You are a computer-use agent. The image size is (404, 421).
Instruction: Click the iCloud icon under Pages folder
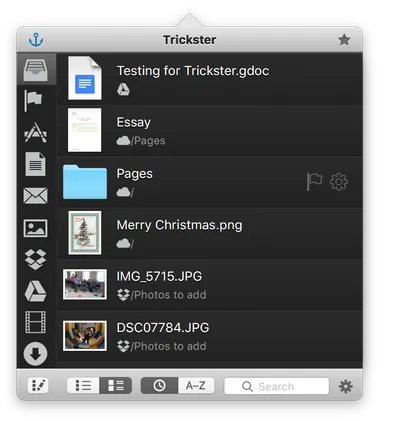tap(123, 192)
